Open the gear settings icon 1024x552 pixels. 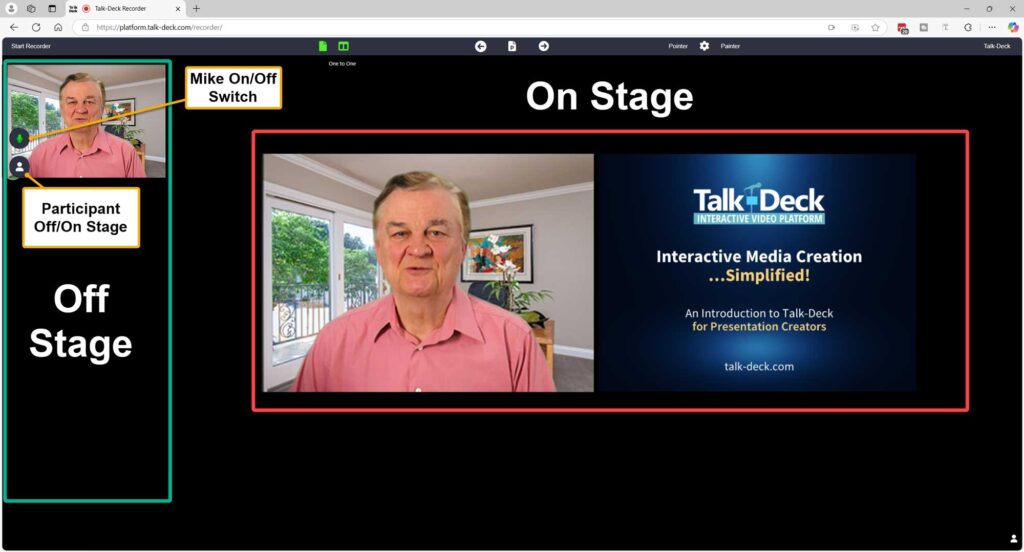pos(704,46)
